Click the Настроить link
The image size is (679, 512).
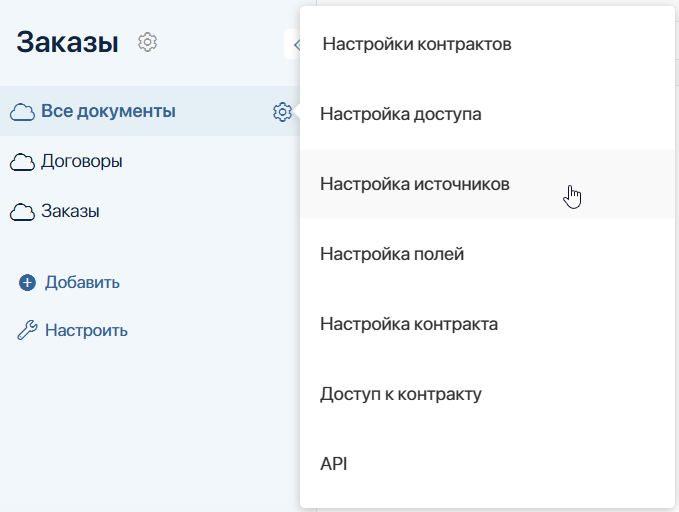pyautogui.click(x=86, y=331)
